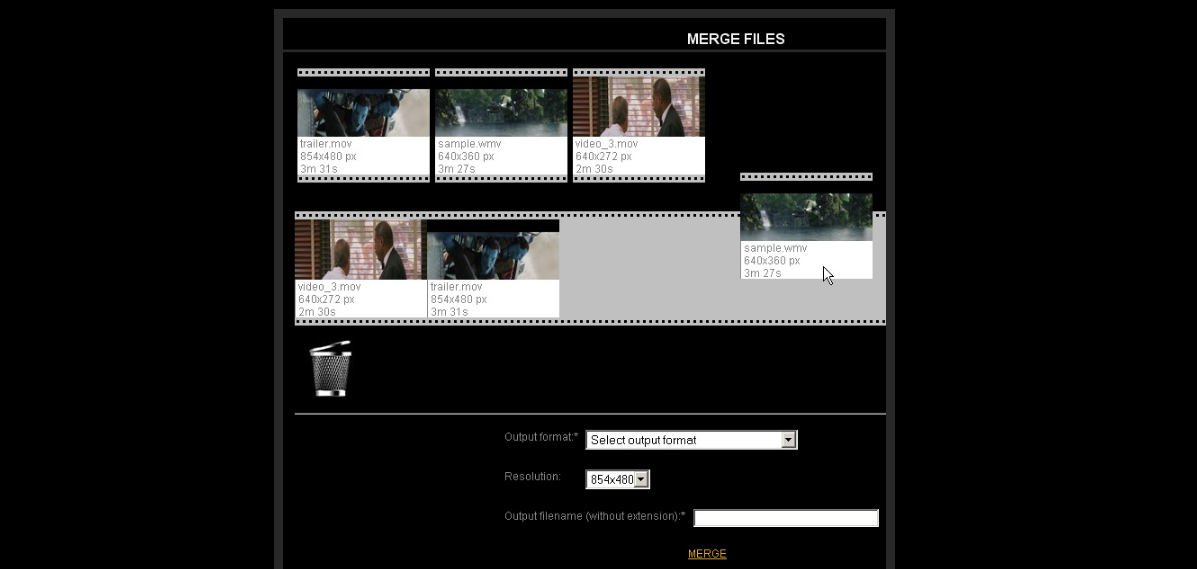Click the 3m 27s duration in top sample.wmv card
The width and height of the screenshot is (1197, 569).
(x=457, y=169)
